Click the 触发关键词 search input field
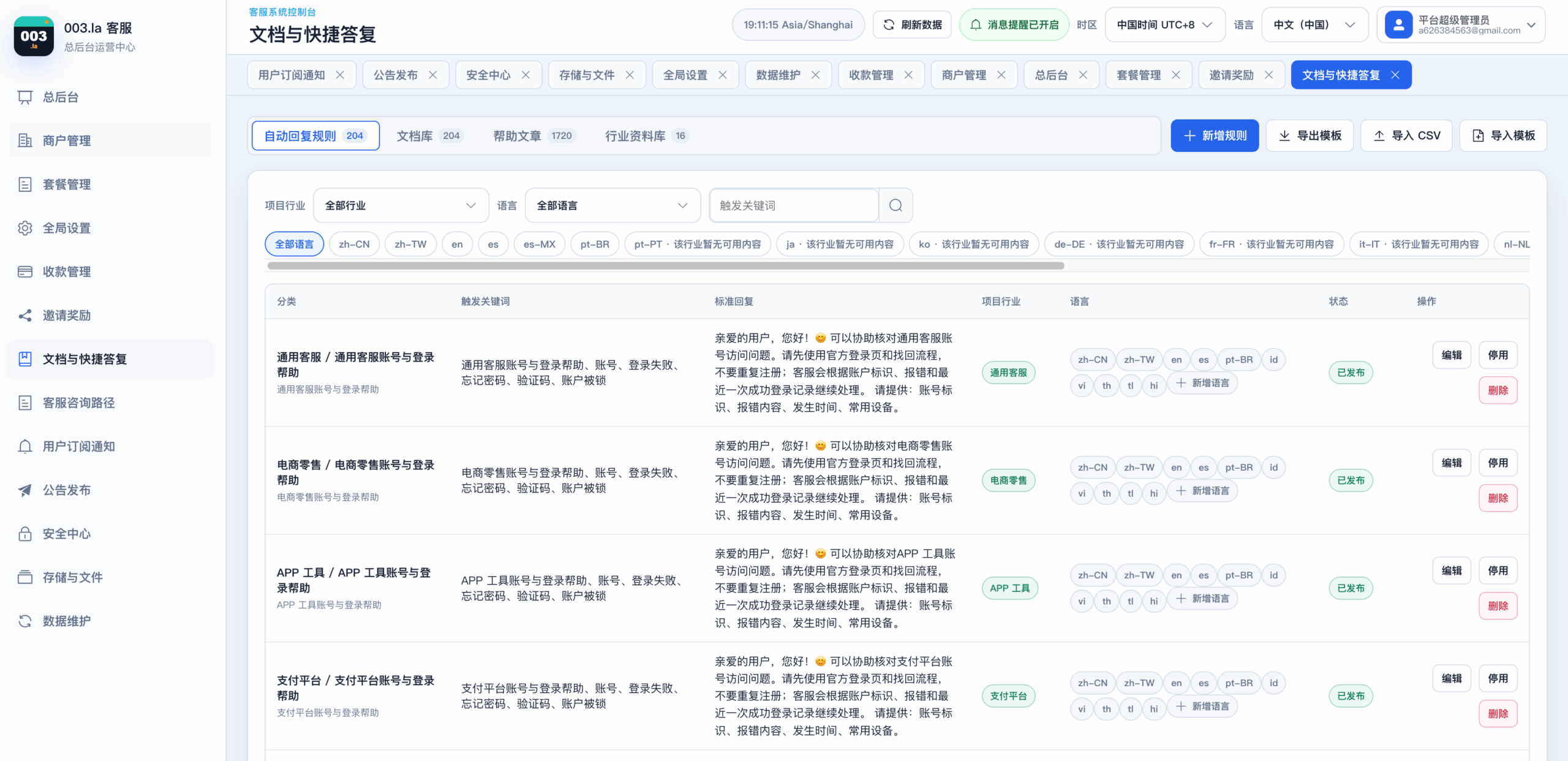Viewport: 1568px width, 761px height. point(794,205)
